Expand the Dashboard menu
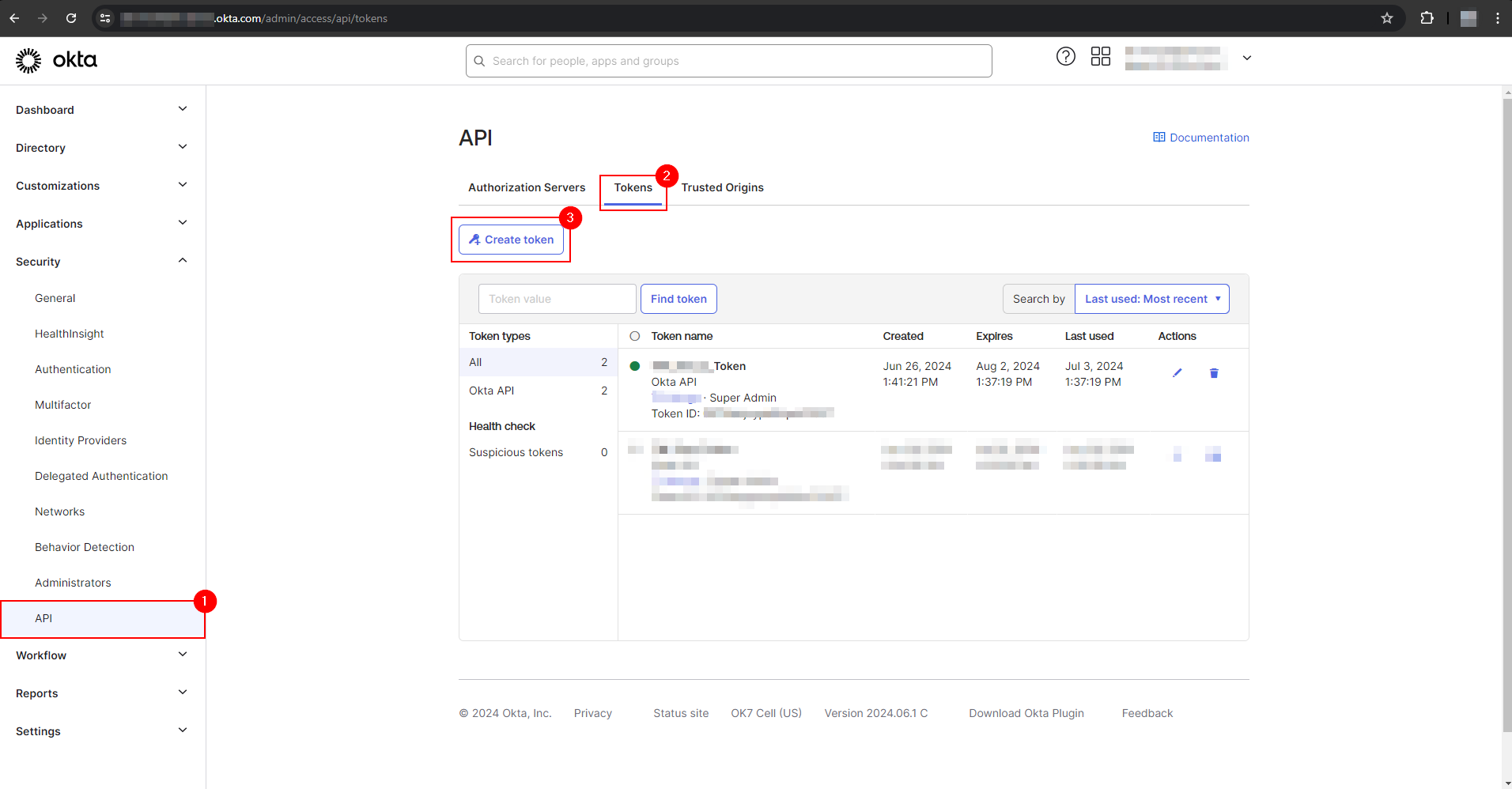The image size is (1512, 789). click(x=103, y=110)
